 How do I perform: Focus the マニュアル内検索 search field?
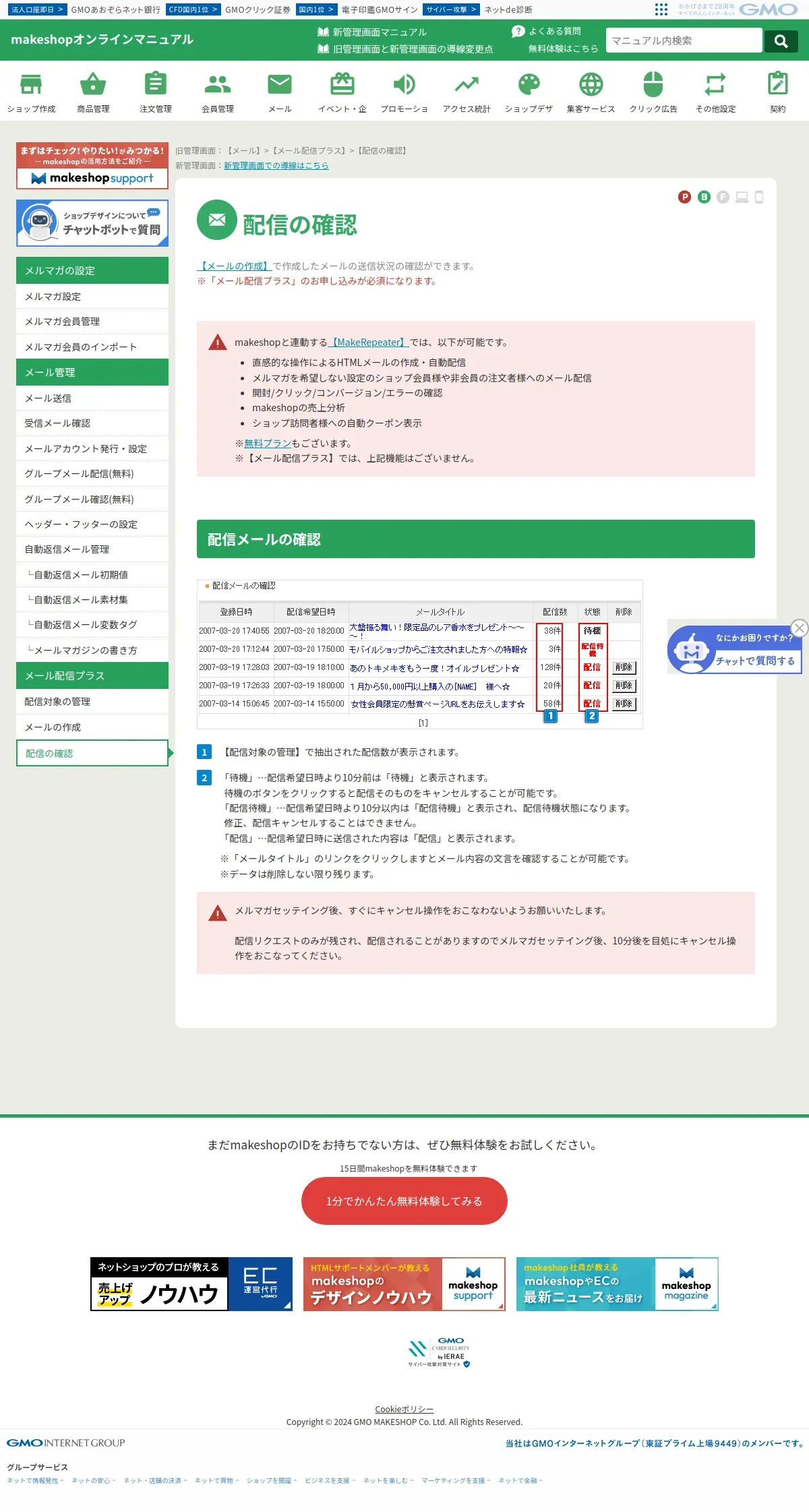pos(684,40)
